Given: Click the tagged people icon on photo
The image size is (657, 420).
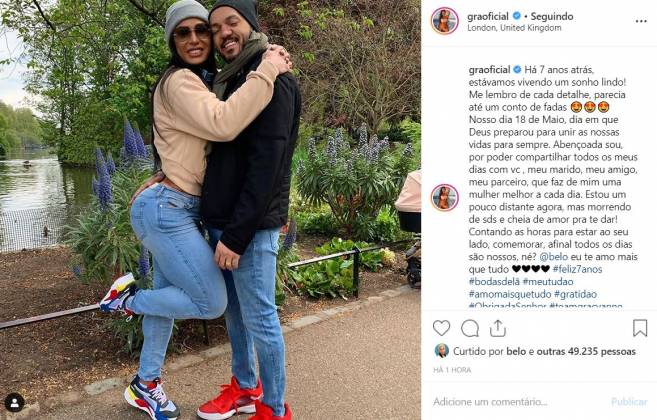Looking at the screenshot, I should [x=15, y=402].
